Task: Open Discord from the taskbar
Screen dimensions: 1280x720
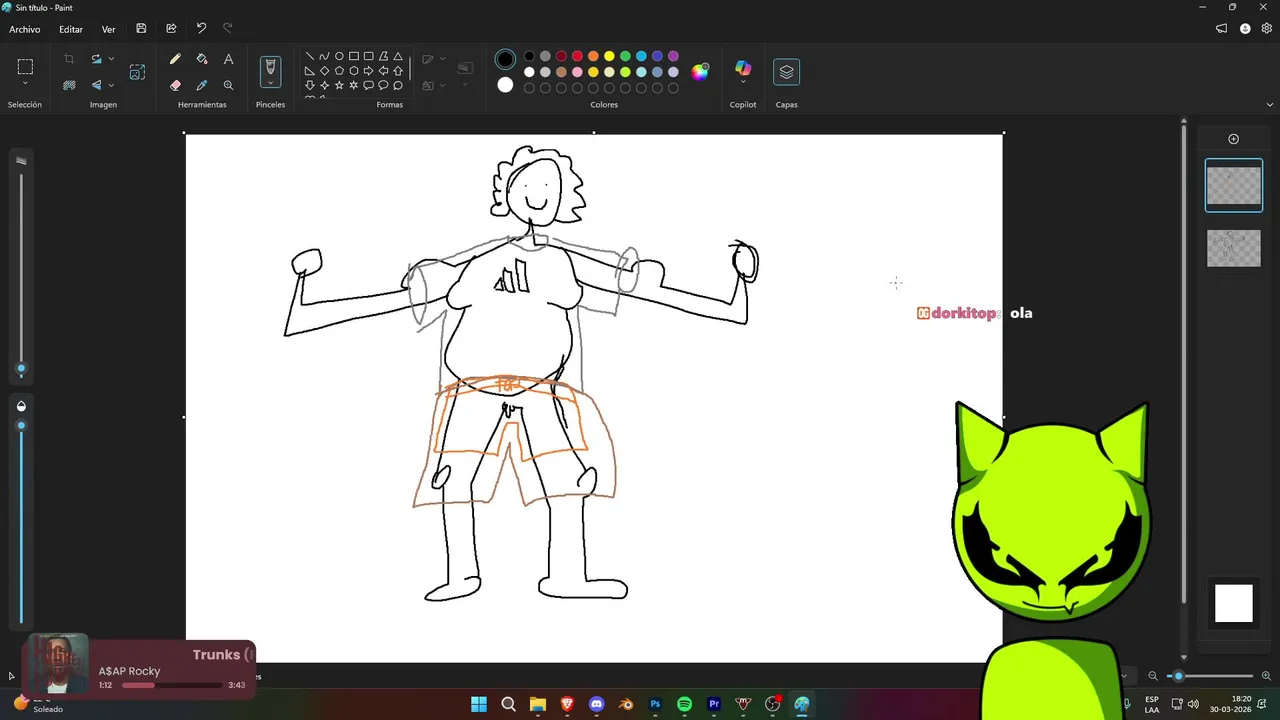Action: pos(597,704)
